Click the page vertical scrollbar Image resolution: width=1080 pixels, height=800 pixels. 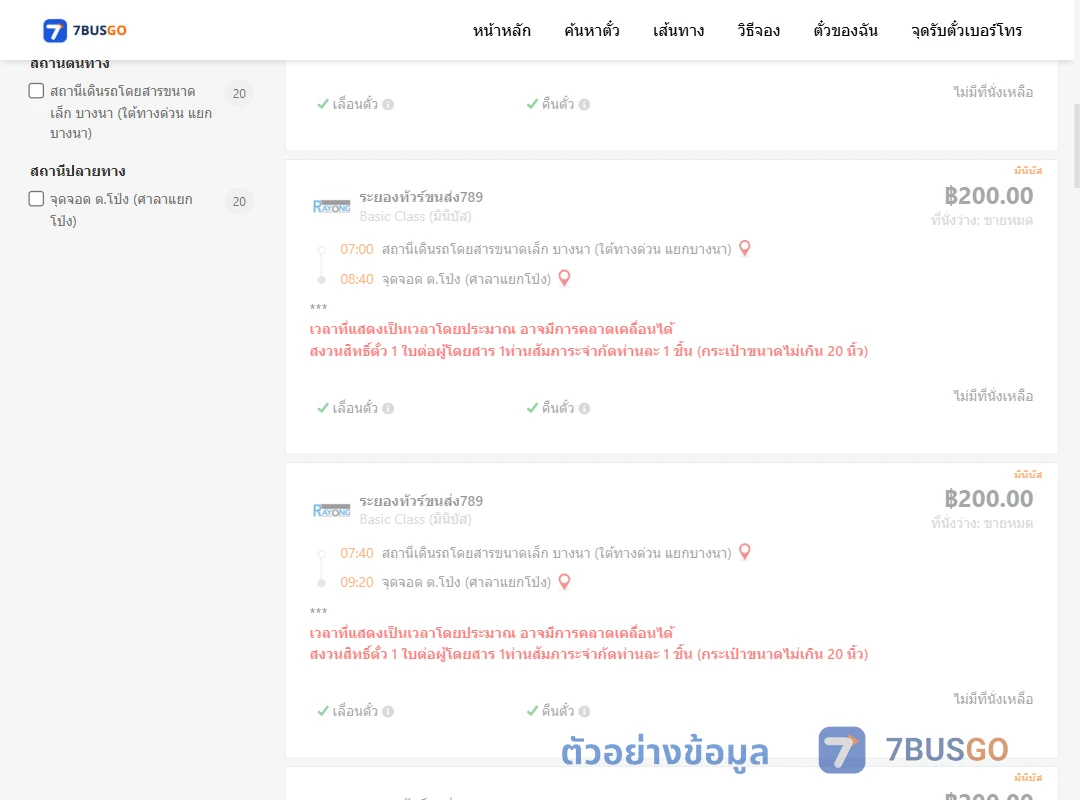(x=1077, y=145)
